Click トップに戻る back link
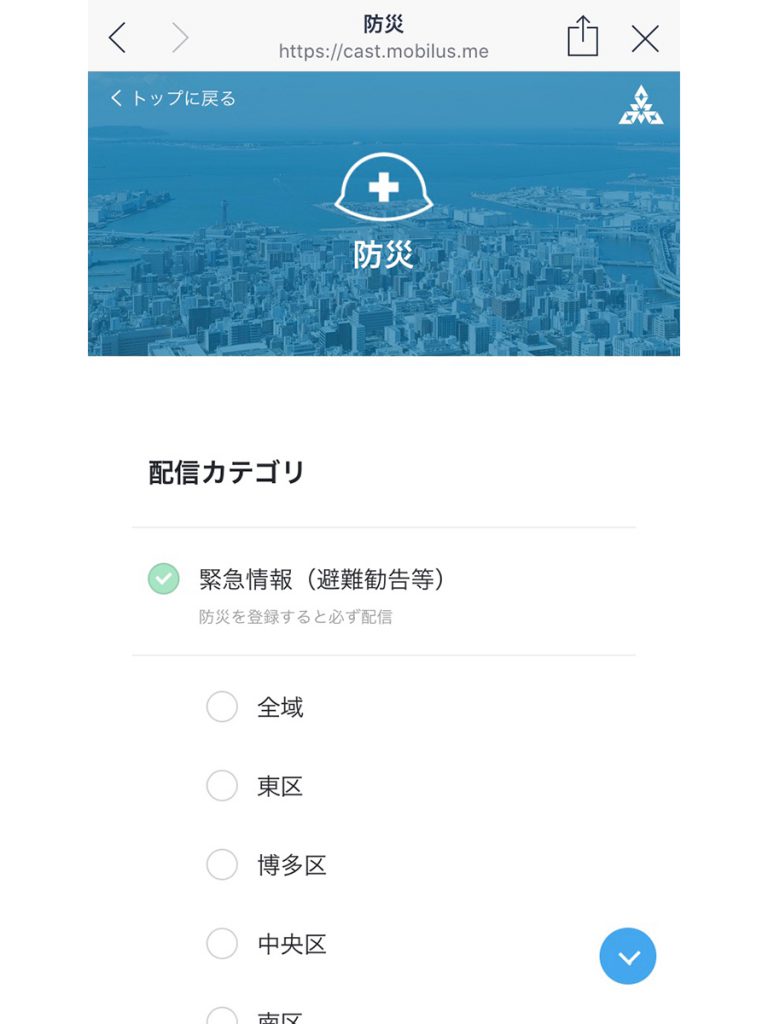 pos(172,98)
